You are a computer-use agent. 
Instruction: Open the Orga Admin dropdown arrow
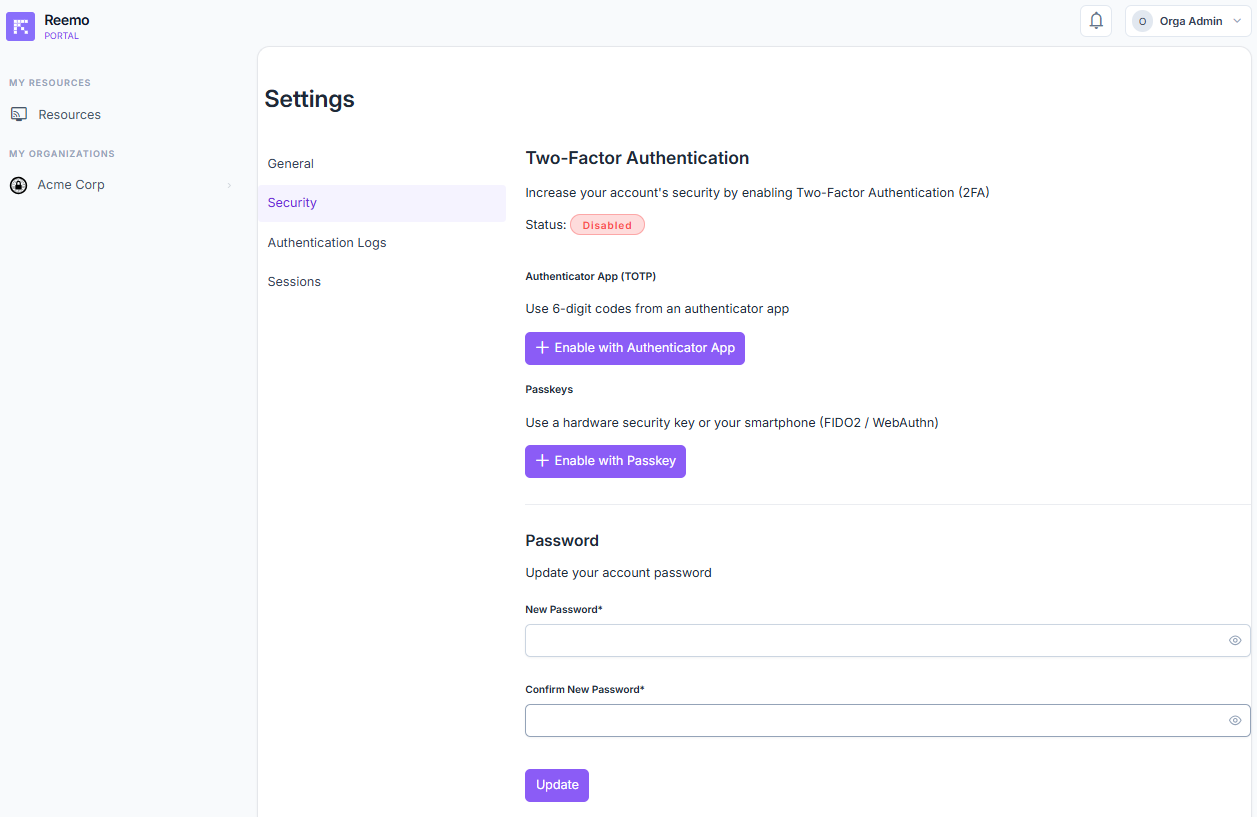(x=1237, y=21)
